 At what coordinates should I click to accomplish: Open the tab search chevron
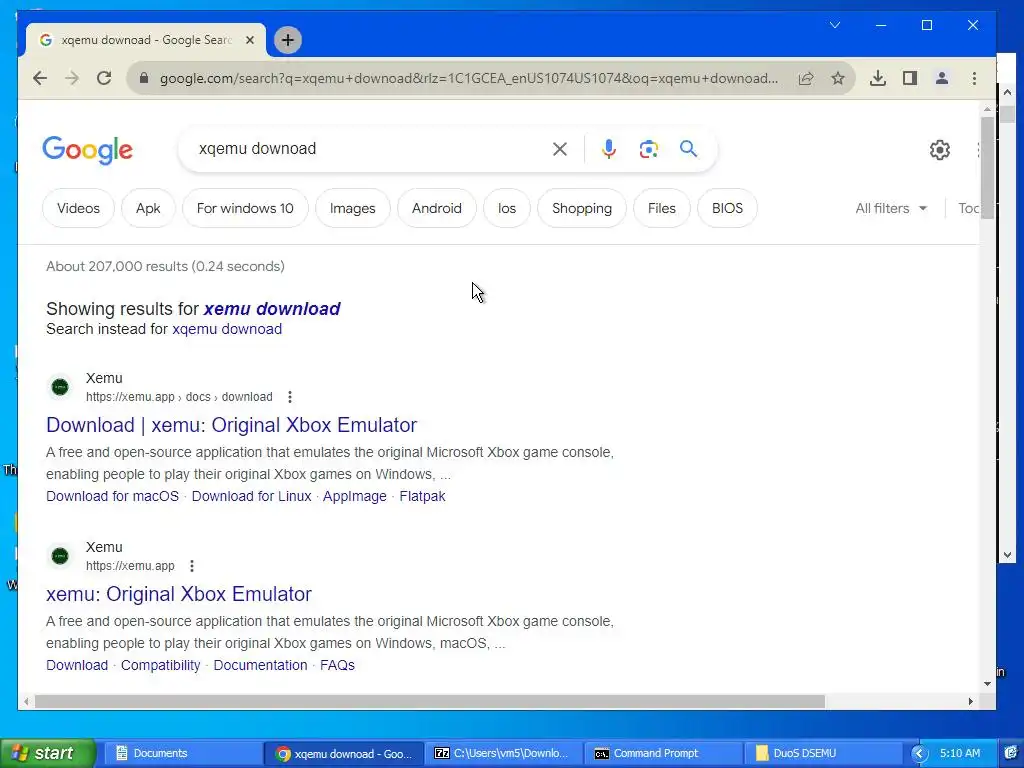click(x=835, y=25)
